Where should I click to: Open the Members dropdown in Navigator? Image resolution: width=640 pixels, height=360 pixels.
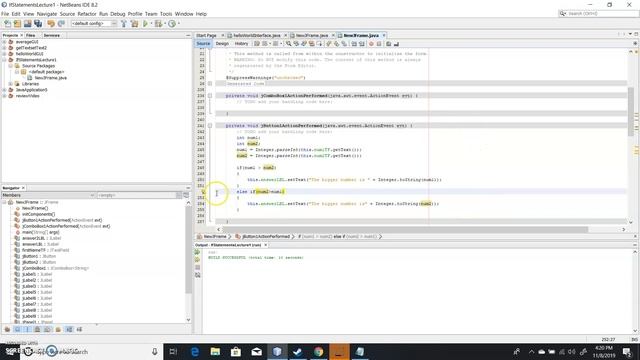coord(49,195)
